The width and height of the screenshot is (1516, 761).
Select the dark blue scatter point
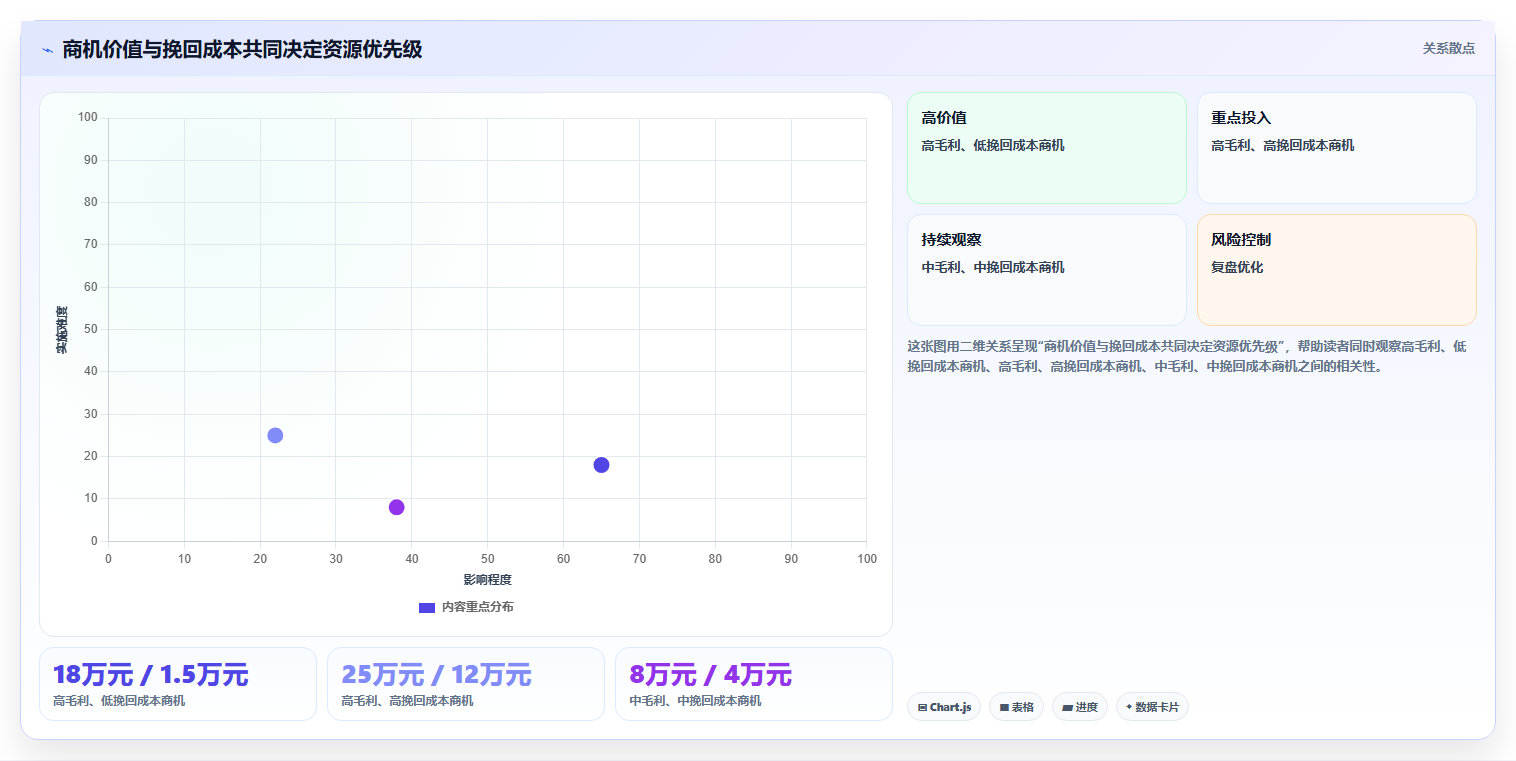pyautogui.click(x=601, y=465)
